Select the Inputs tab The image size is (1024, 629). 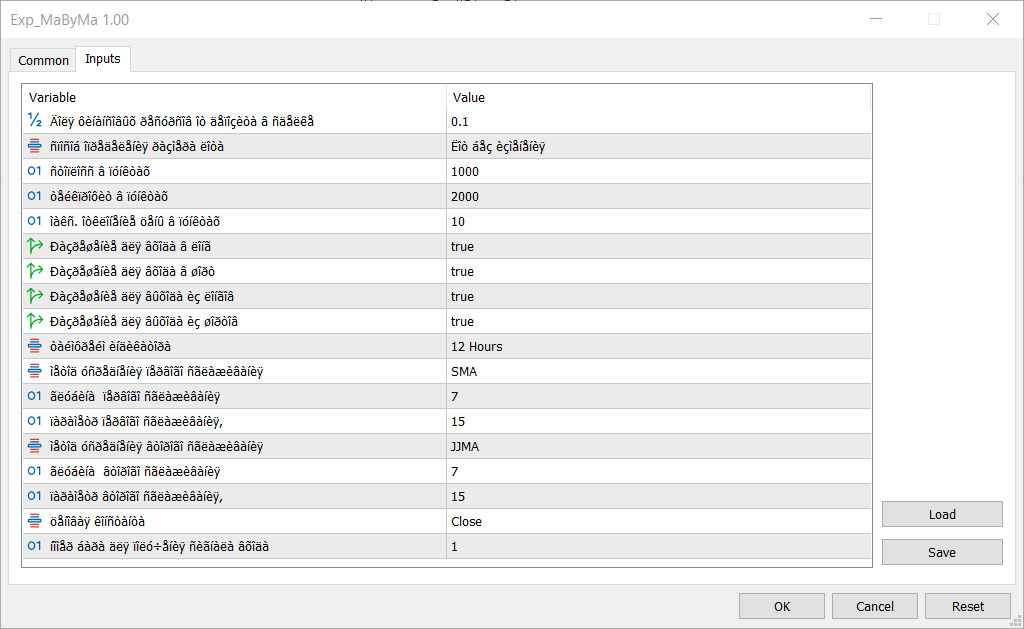103,59
